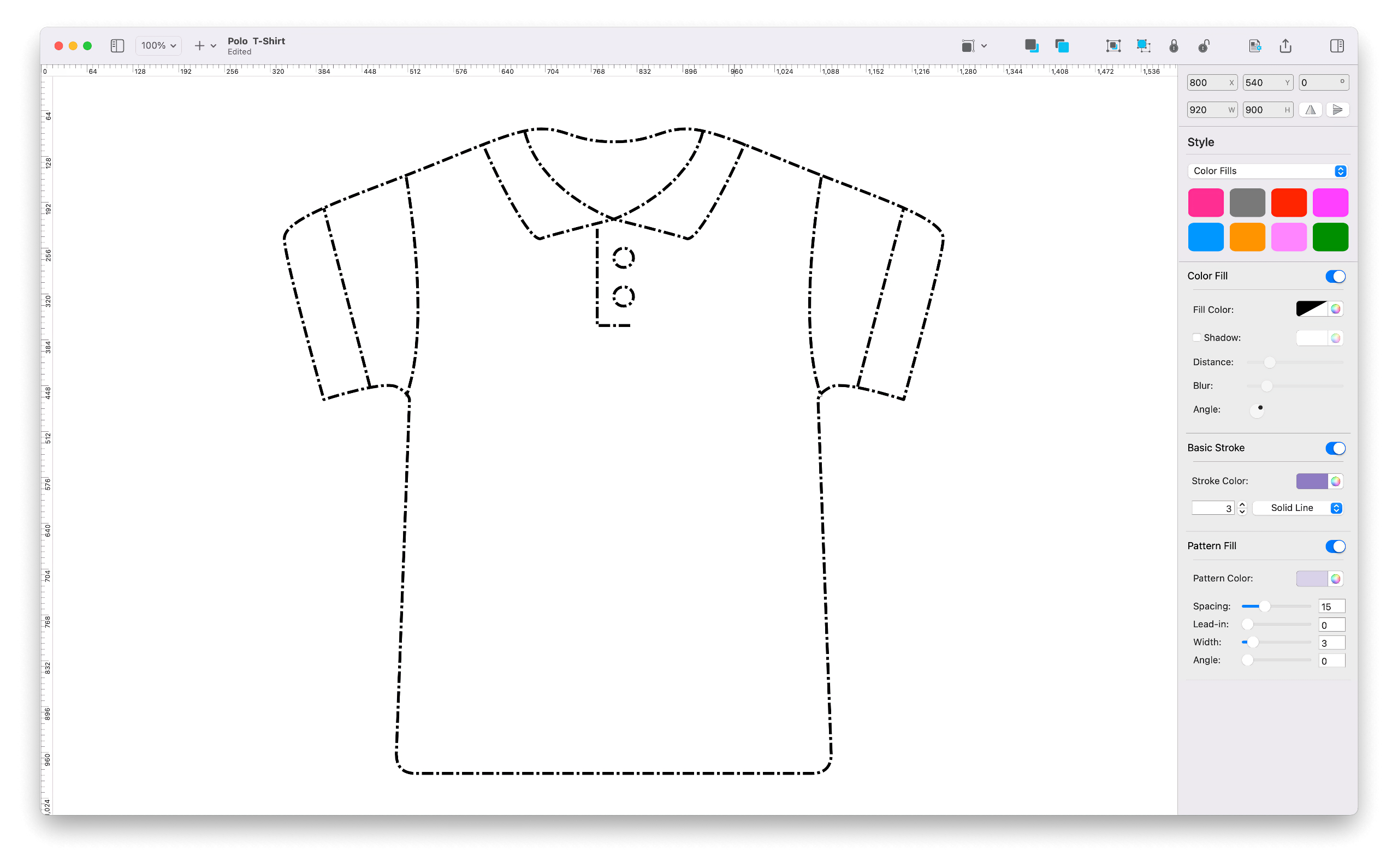Viewport: 1398px width, 868px height.
Task: Open the dropdown arrow beside corner style tool
Action: click(x=984, y=46)
